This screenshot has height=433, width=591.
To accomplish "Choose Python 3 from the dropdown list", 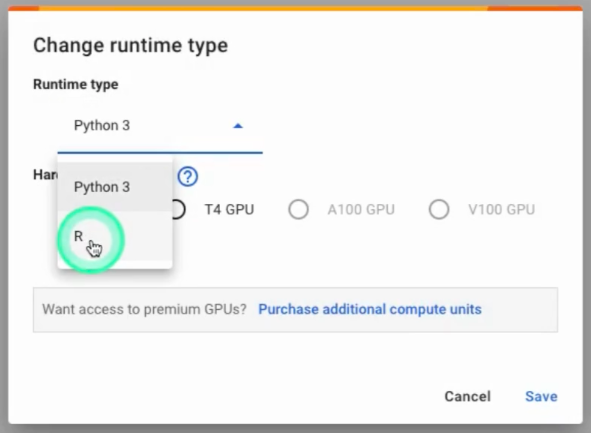I will coord(115,187).
